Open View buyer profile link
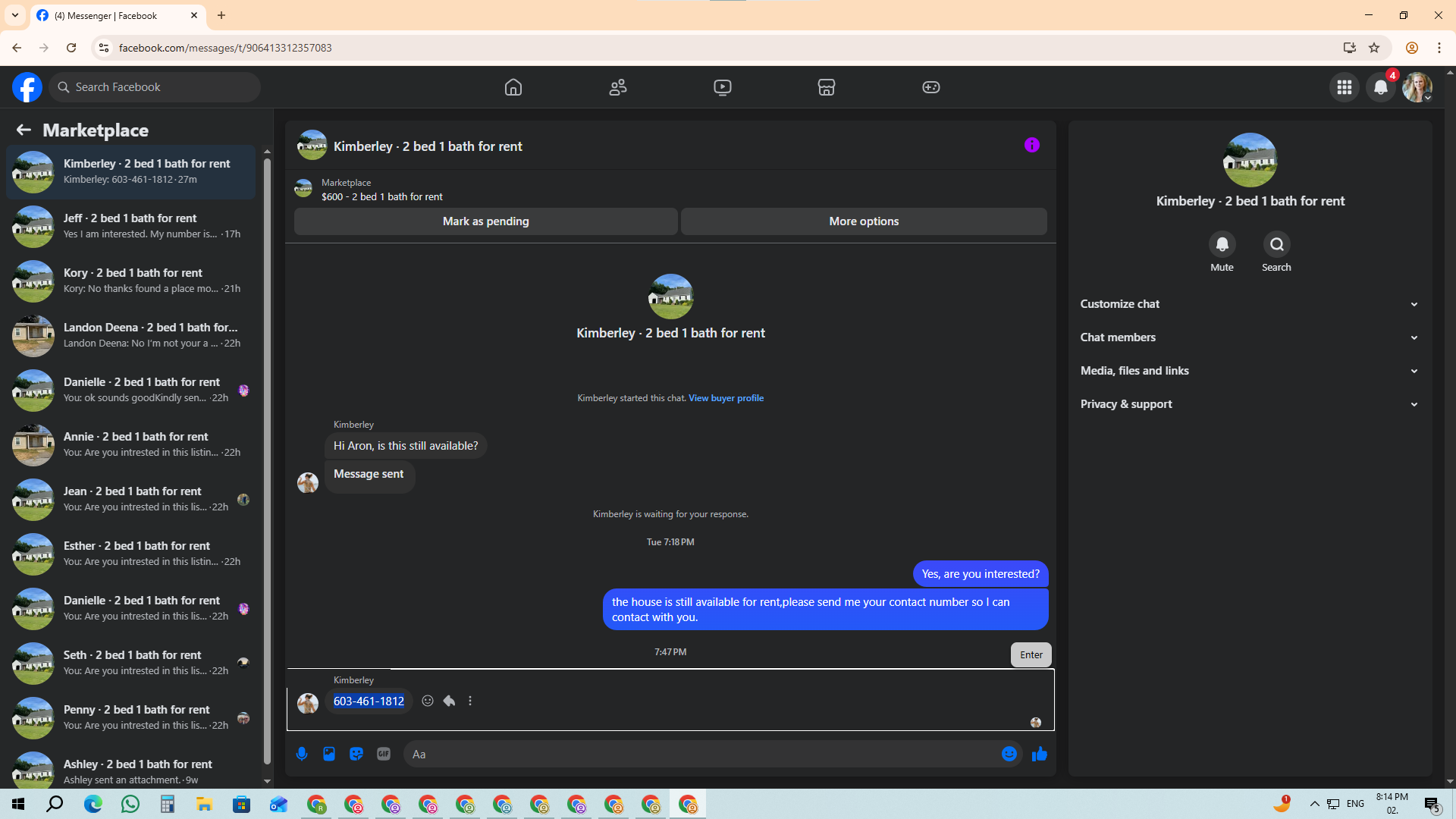This screenshot has width=1456, height=819. (x=726, y=398)
